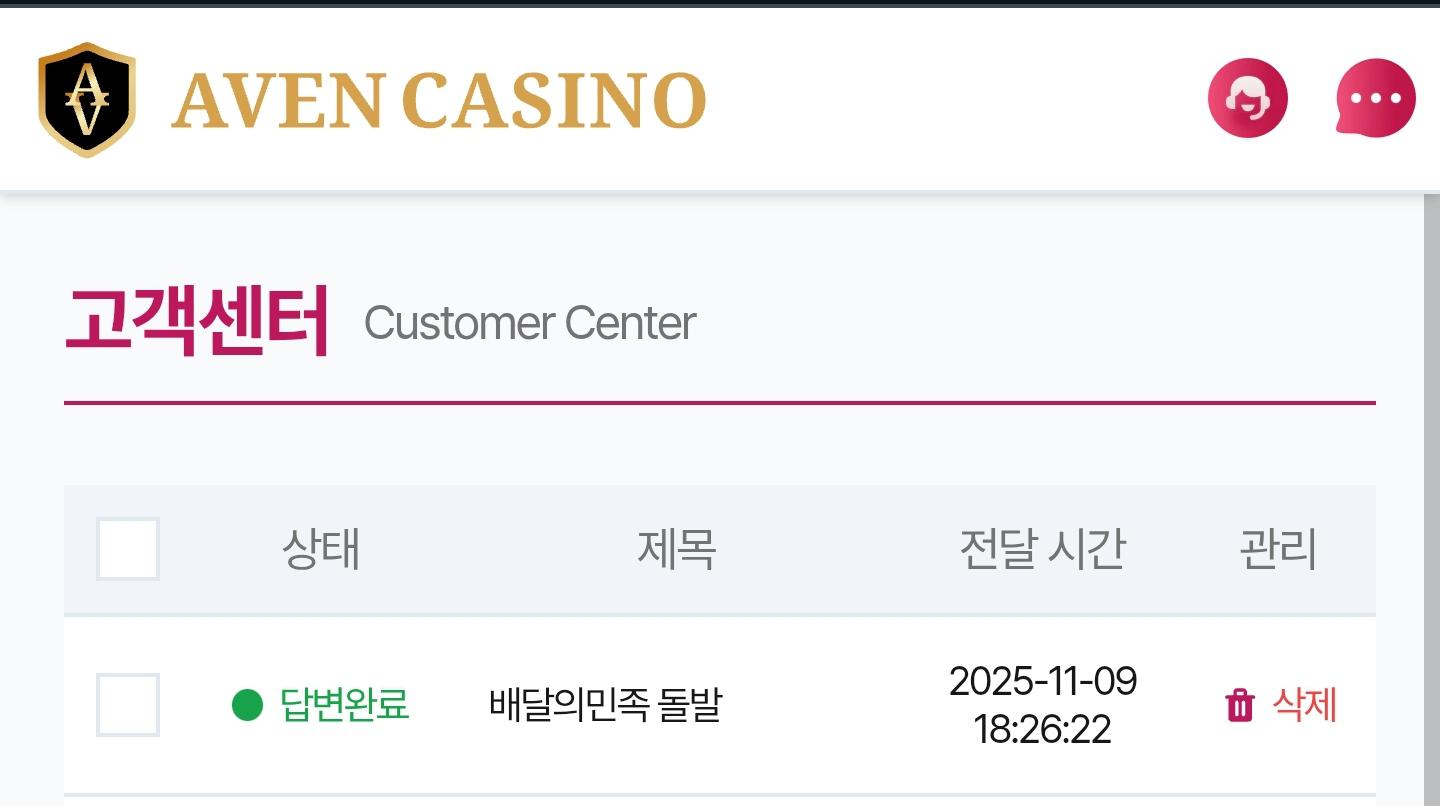Check the 배달의민족 돌발 row checkbox

pos(128,705)
